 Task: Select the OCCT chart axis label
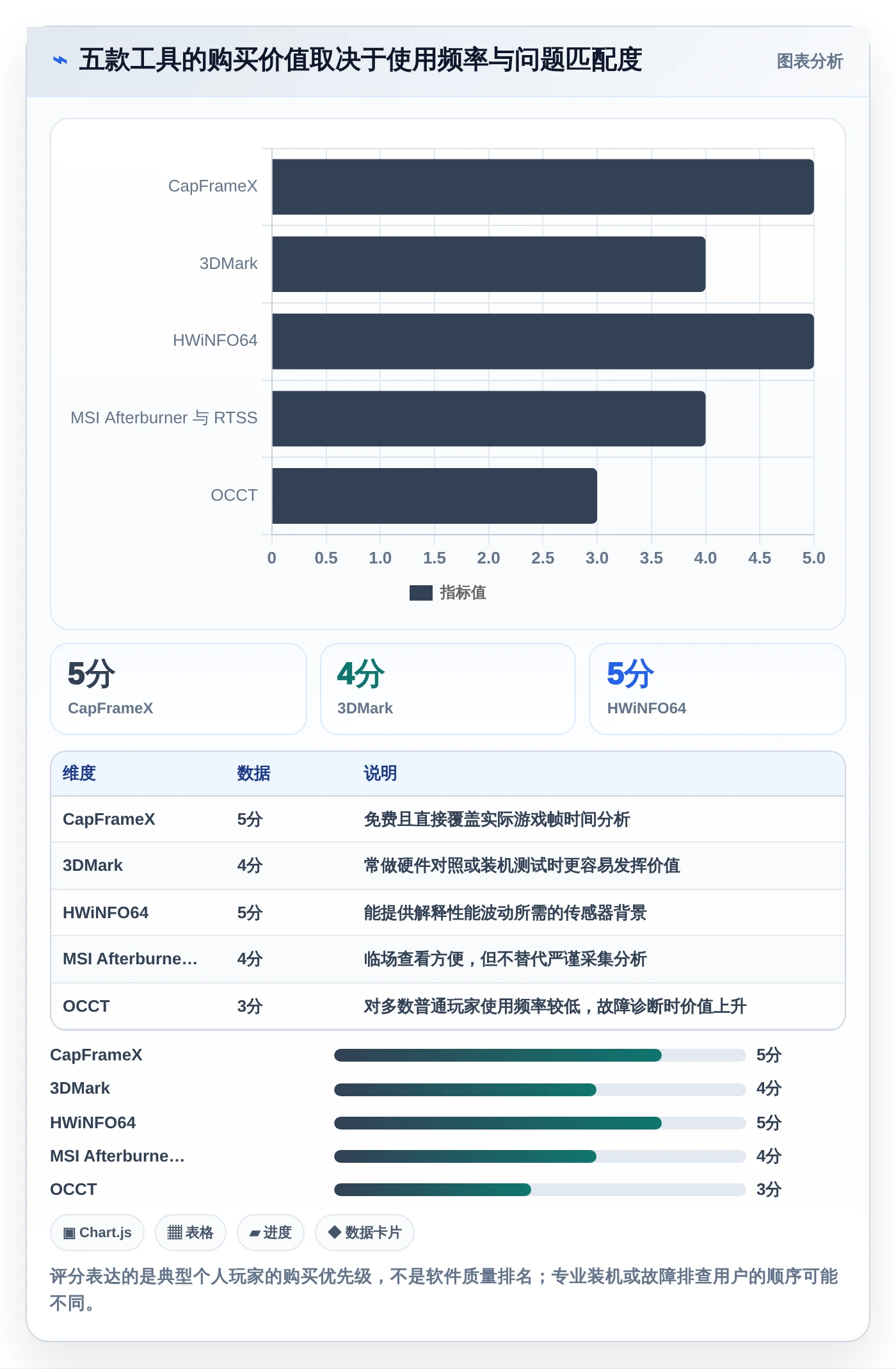point(234,496)
